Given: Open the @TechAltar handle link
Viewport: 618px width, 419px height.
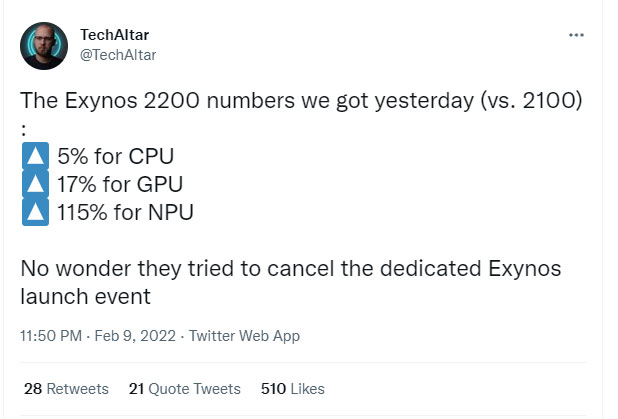Looking at the screenshot, I should point(117,54).
